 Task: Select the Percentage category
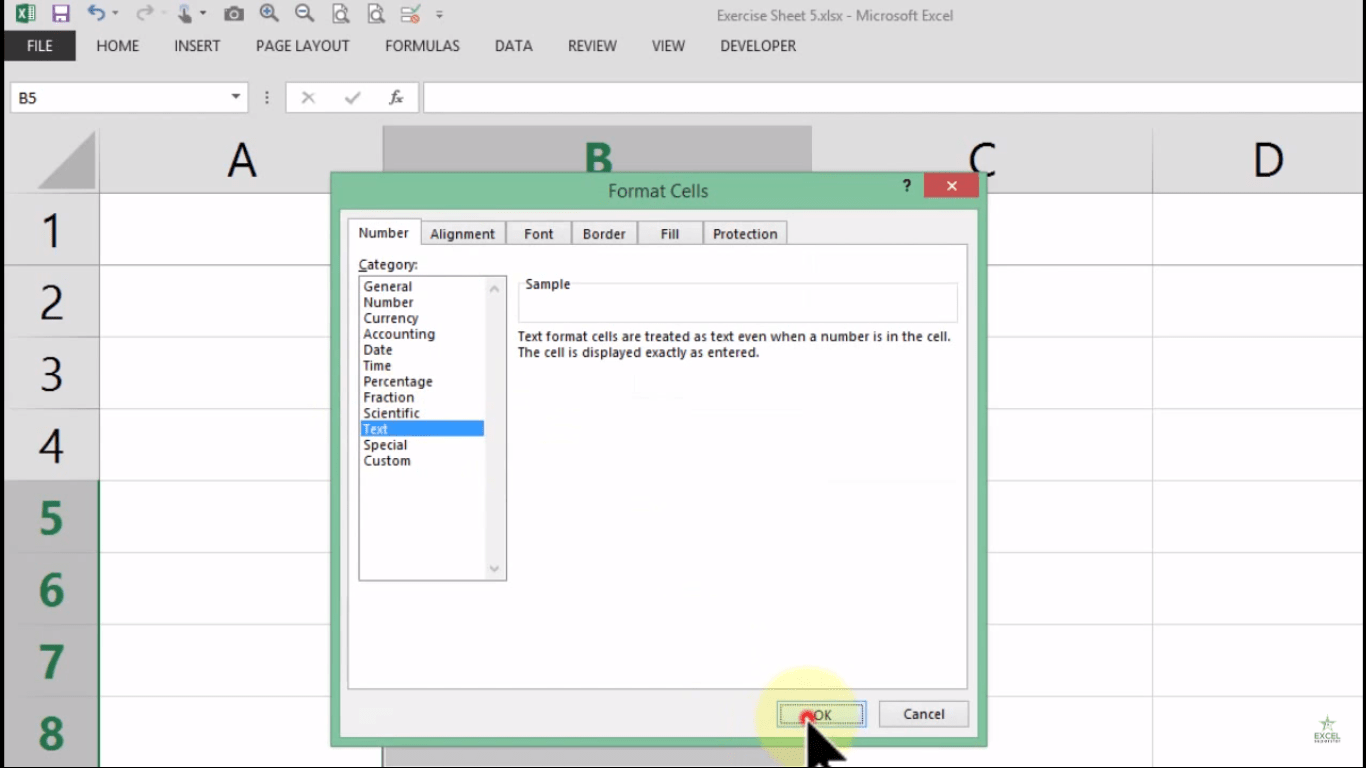pyautogui.click(x=397, y=381)
